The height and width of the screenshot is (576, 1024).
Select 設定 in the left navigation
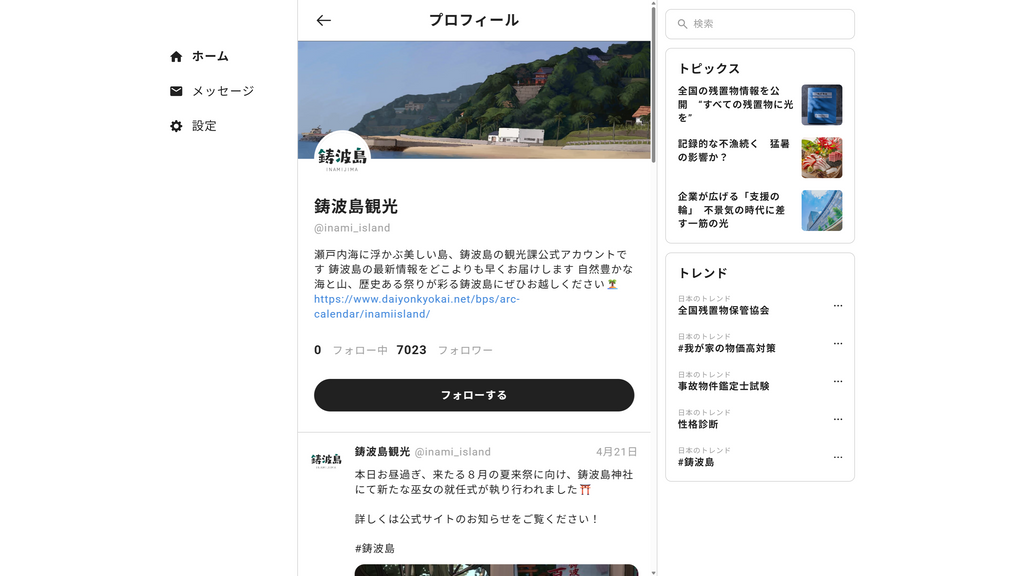coord(203,126)
